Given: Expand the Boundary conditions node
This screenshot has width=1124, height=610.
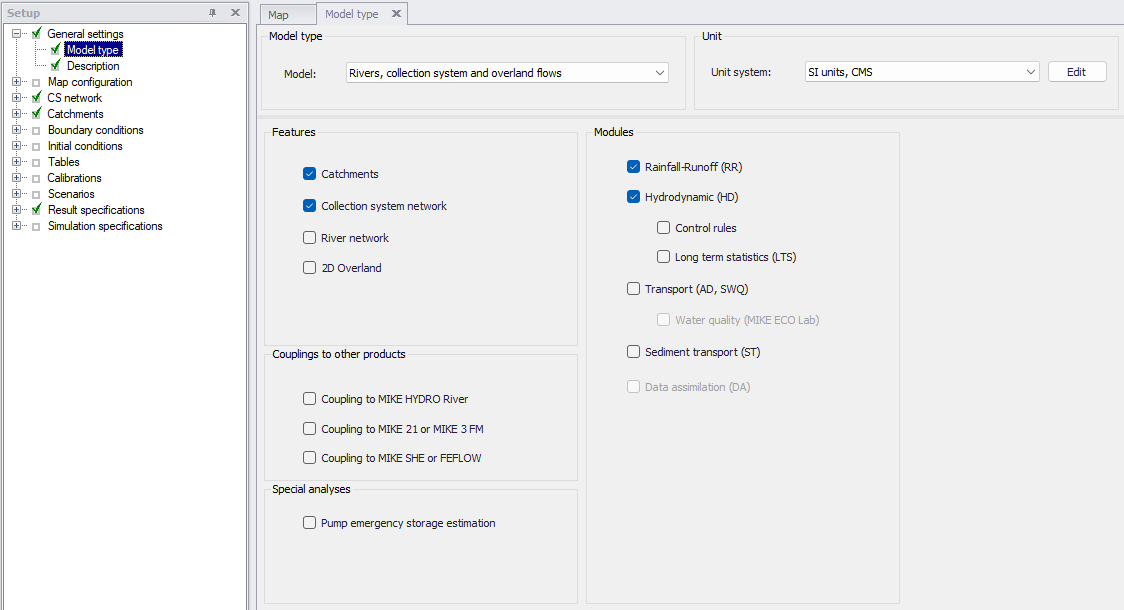Looking at the screenshot, I should 16,130.
